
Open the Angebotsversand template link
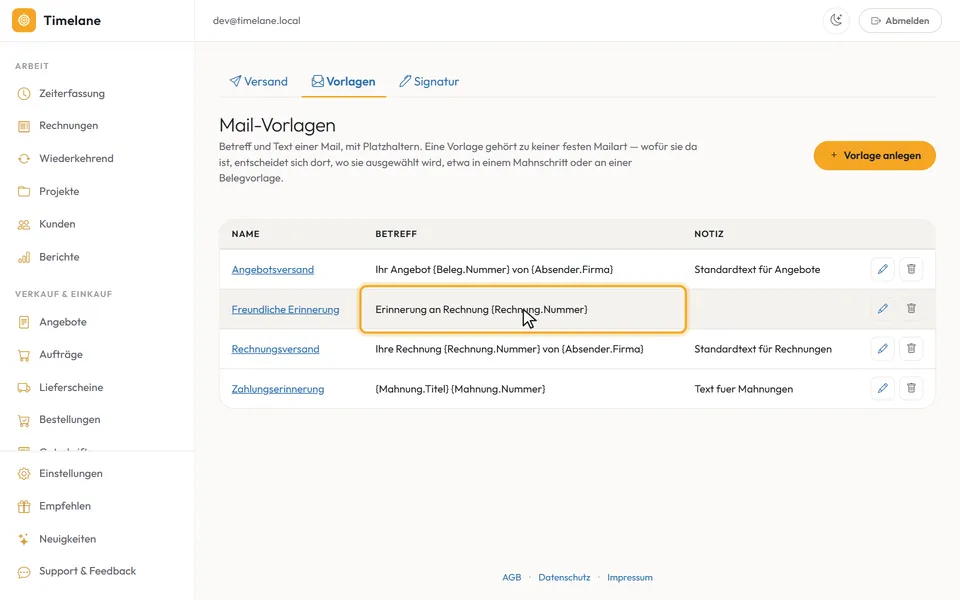click(272, 269)
